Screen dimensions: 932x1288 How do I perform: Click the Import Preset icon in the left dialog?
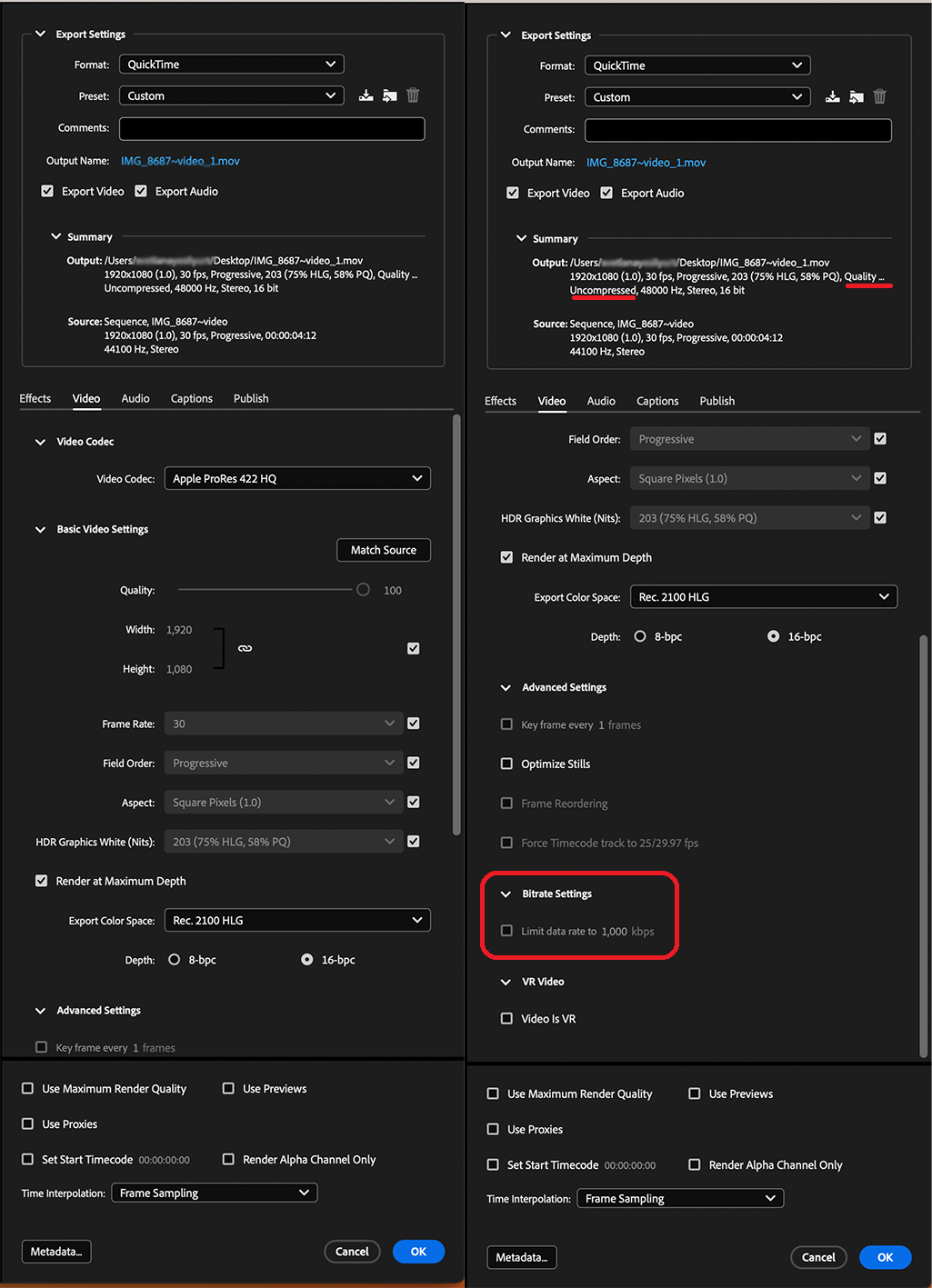click(x=389, y=95)
